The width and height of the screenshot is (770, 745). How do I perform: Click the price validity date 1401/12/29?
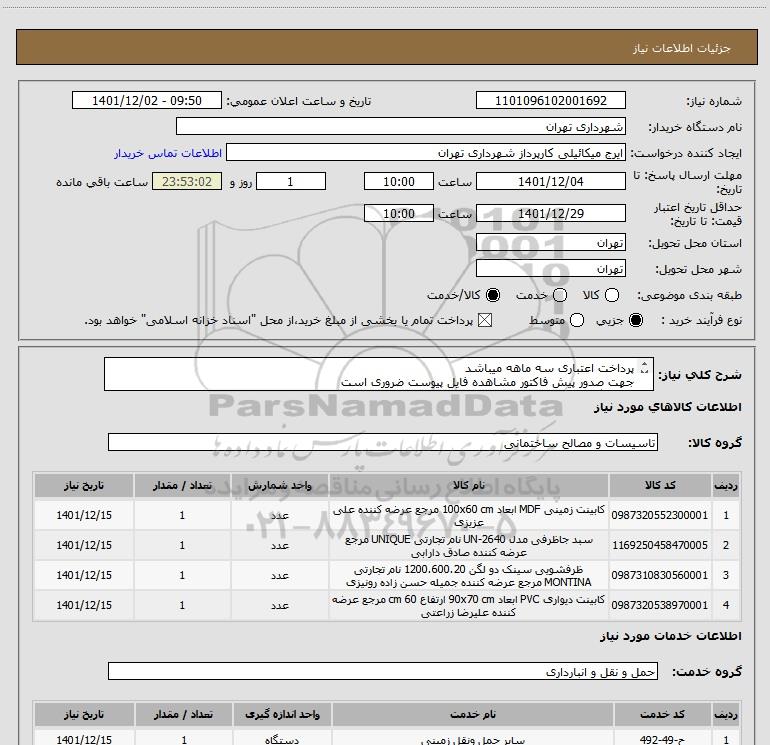tap(550, 213)
